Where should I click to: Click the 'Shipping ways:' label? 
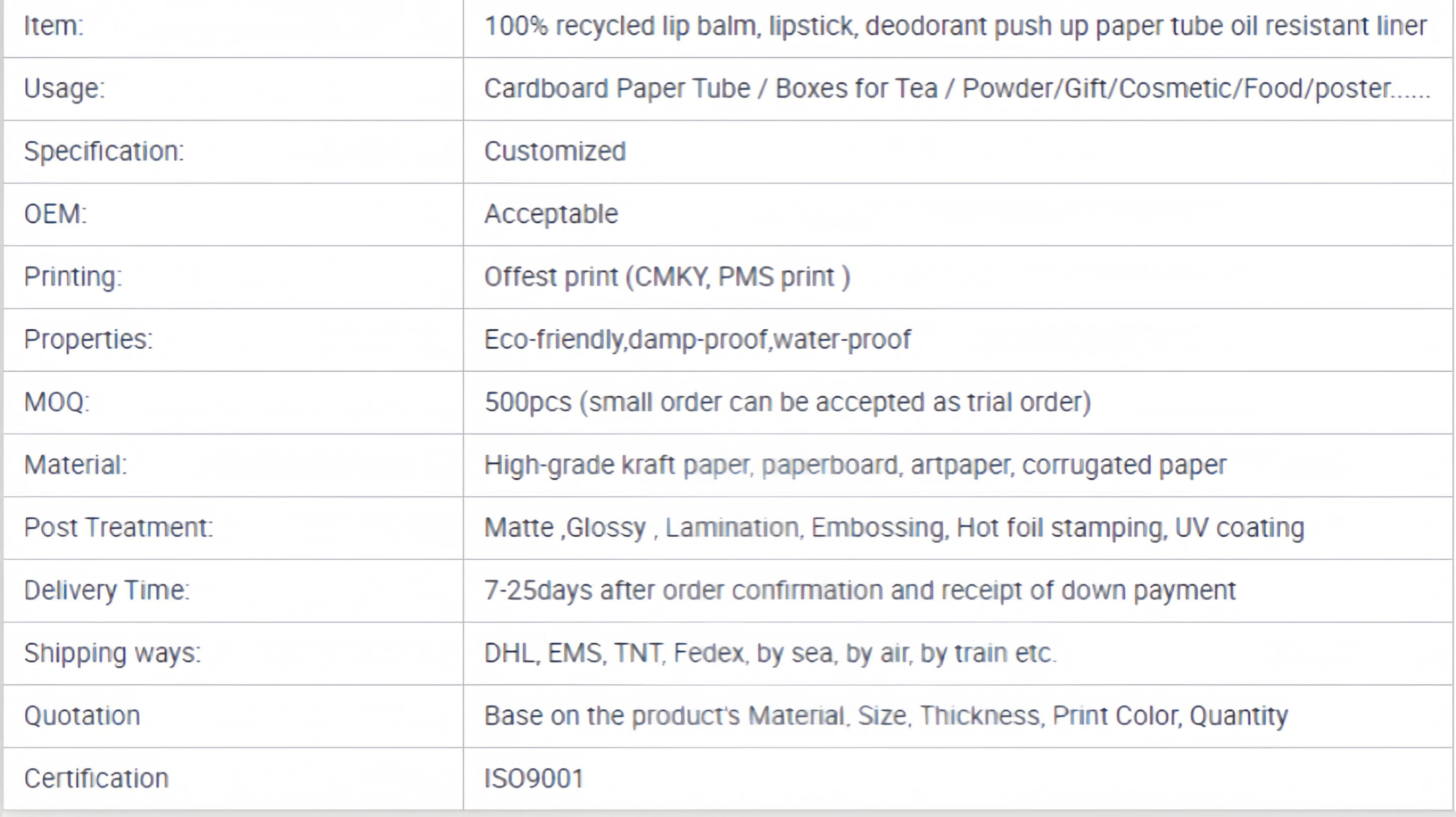(112, 654)
